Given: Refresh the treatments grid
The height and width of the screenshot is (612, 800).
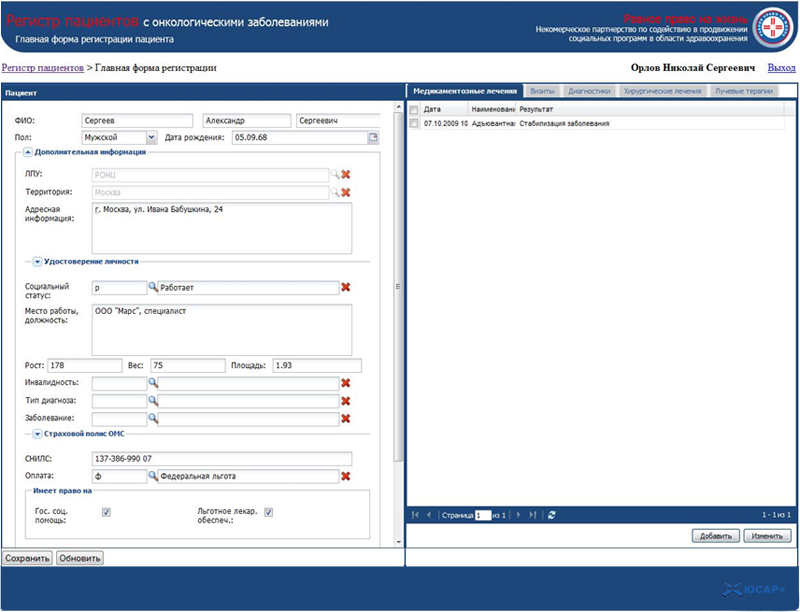Looking at the screenshot, I should [x=552, y=515].
